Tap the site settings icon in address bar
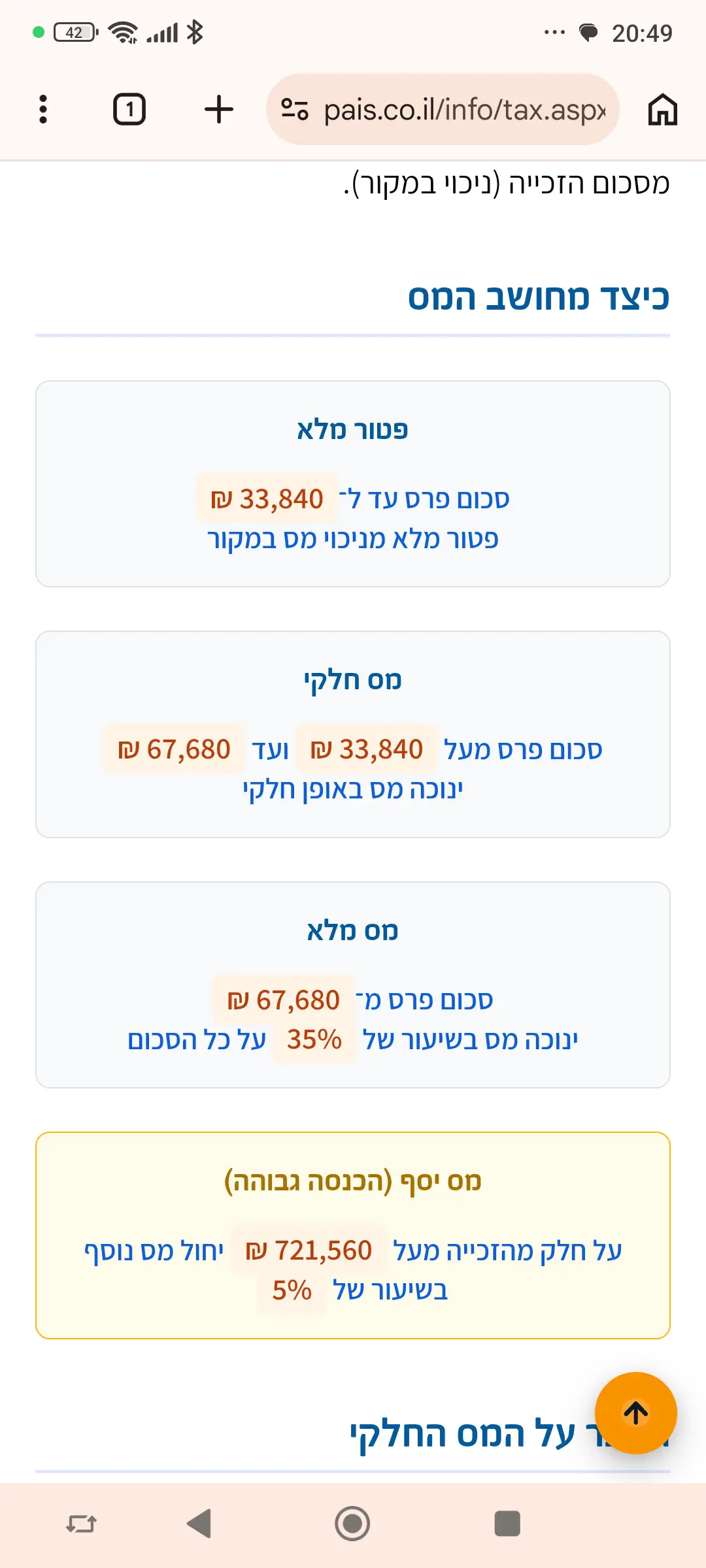 [295, 109]
